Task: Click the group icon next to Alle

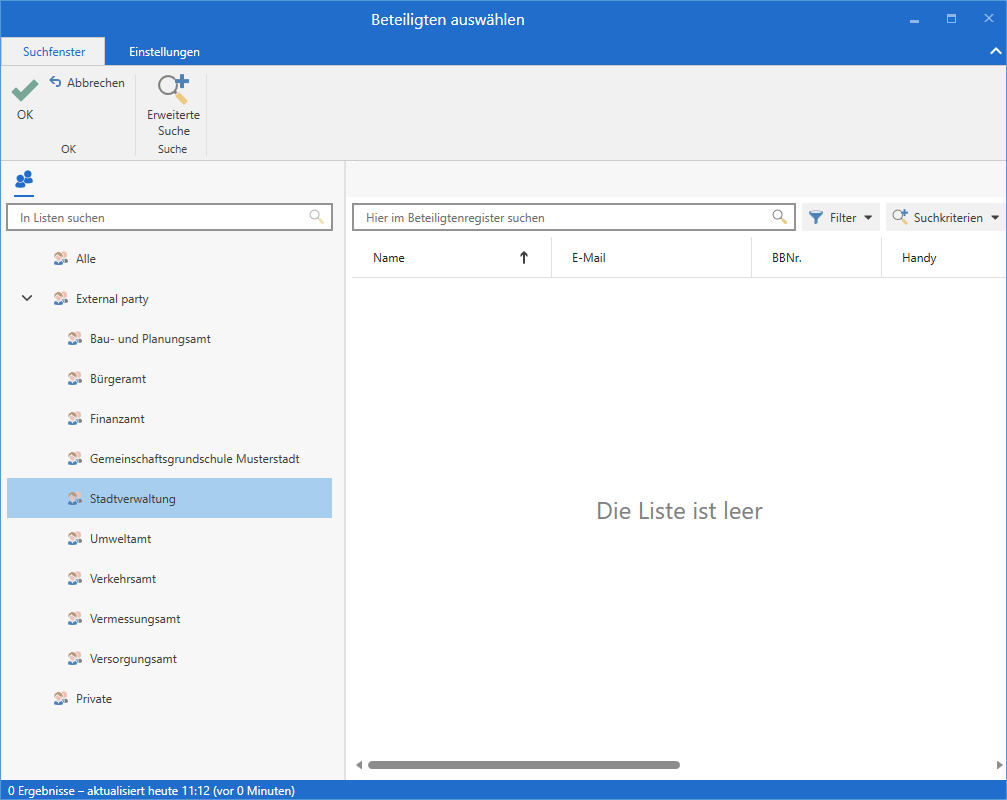Action: point(61,259)
